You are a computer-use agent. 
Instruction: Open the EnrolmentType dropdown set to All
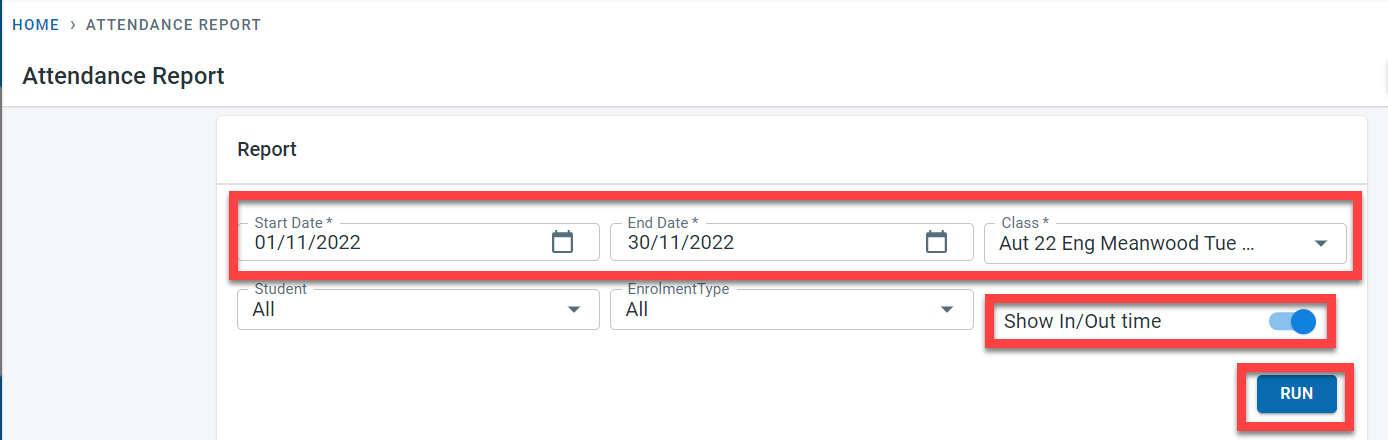pos(780,310)
